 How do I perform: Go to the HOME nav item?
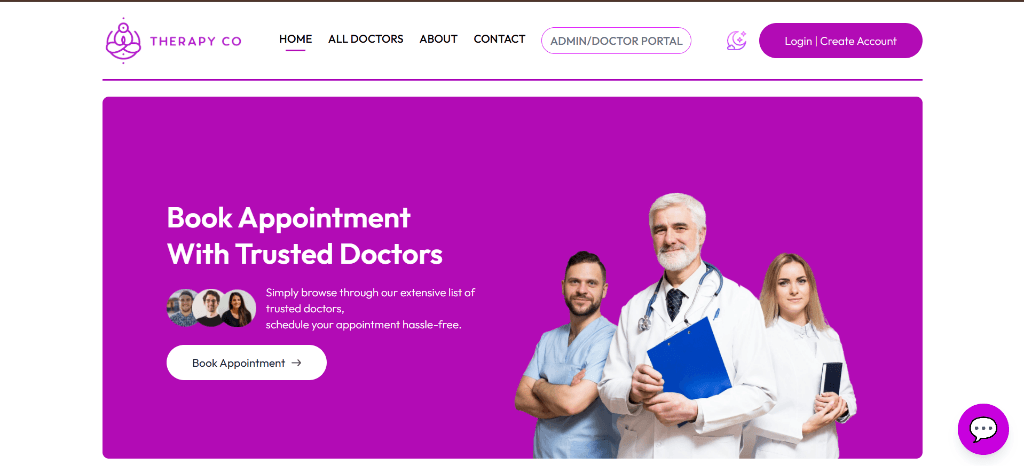click(x=295, y=39)
